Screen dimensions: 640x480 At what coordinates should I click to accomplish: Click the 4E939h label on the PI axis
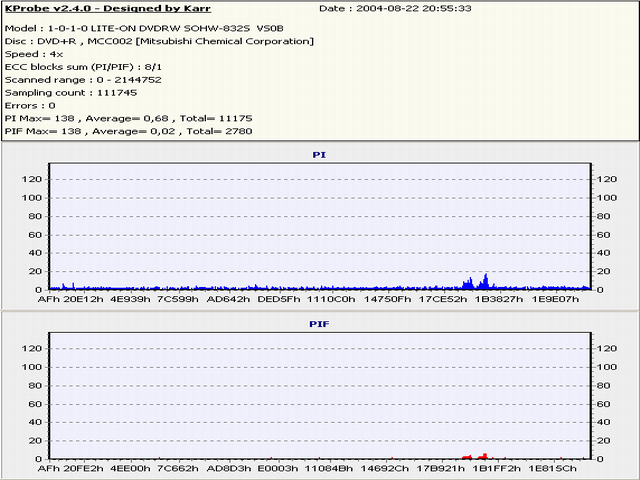pyautogui.click(x=130, y=299)
